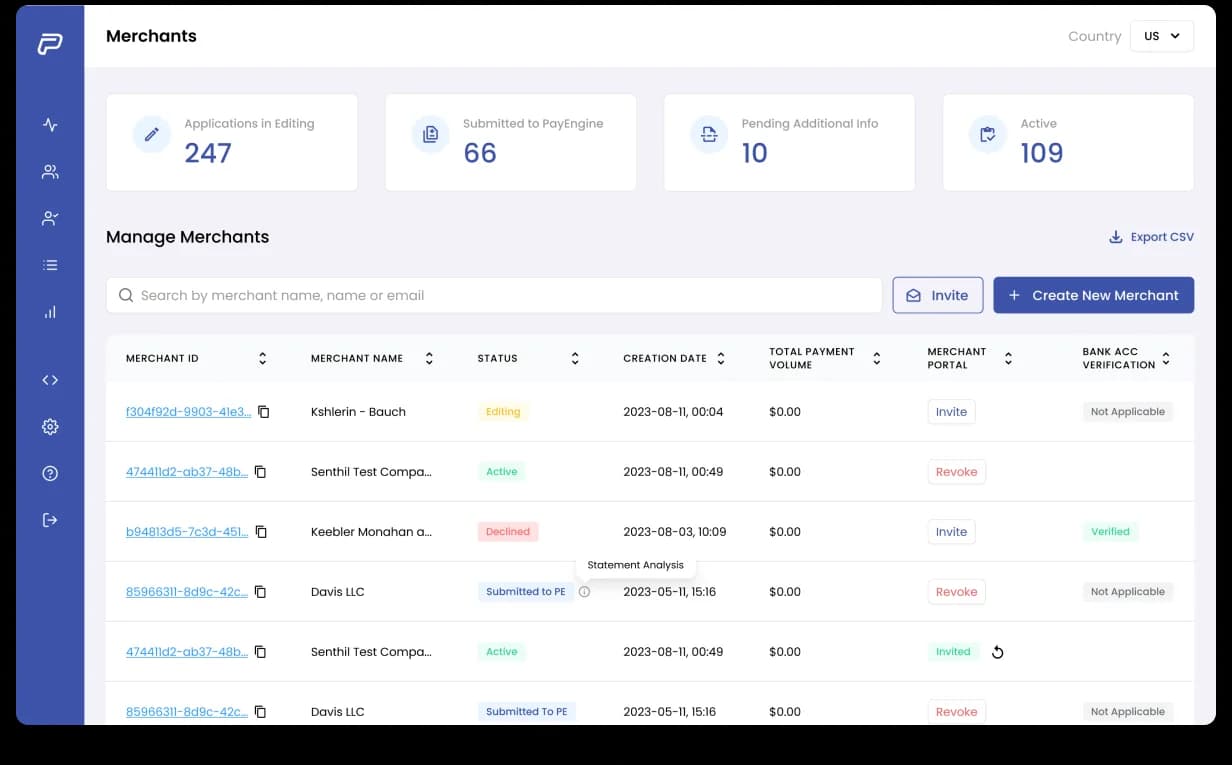Screen dimensions: 1232x765
Task: Click Invite in Kshlerin - Bauch row
Action: pos(951,412)
